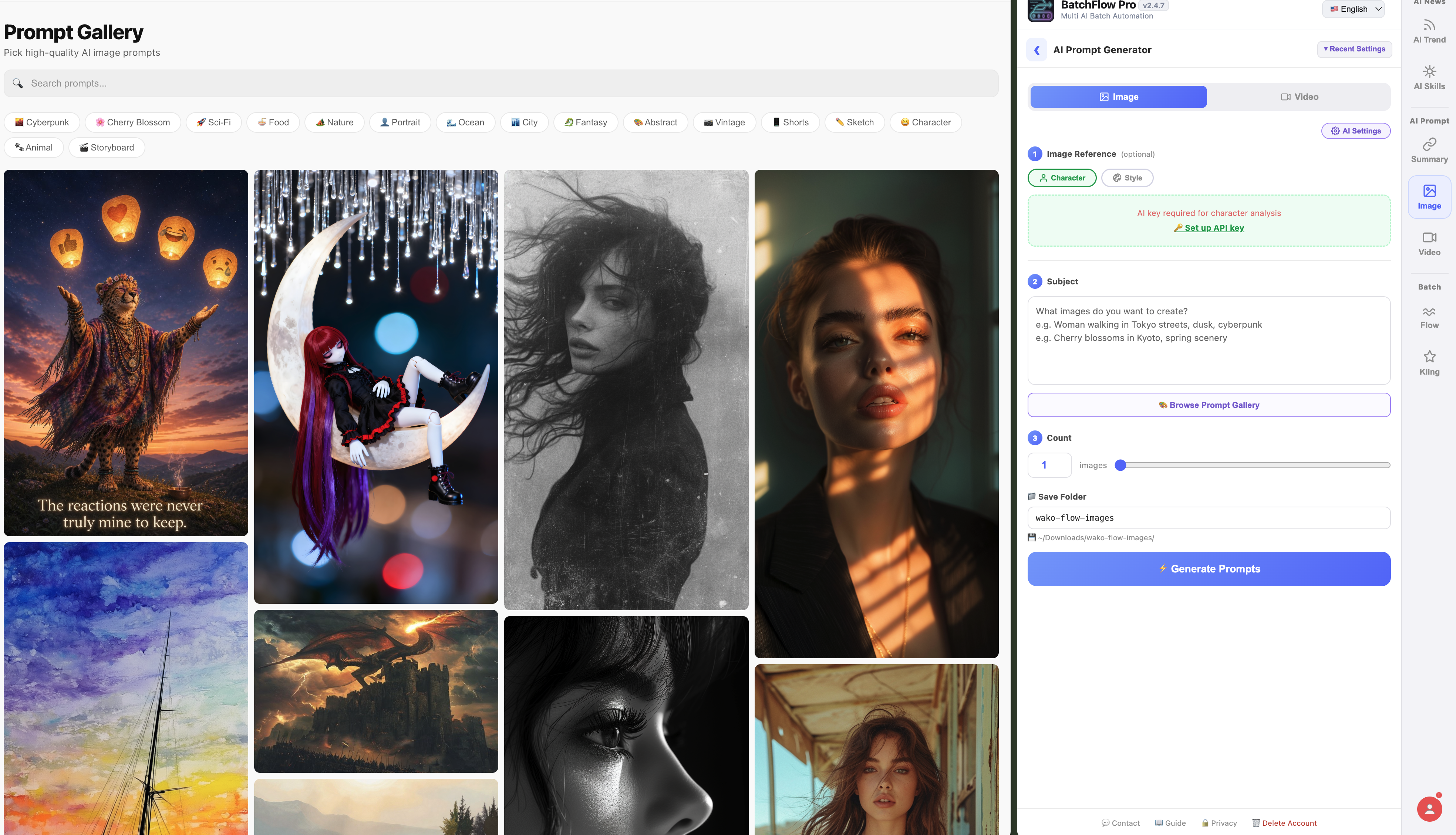Filter gallery by Nature
The width and height of the screenshot is (1456, 835).
(x=334, y=122)
